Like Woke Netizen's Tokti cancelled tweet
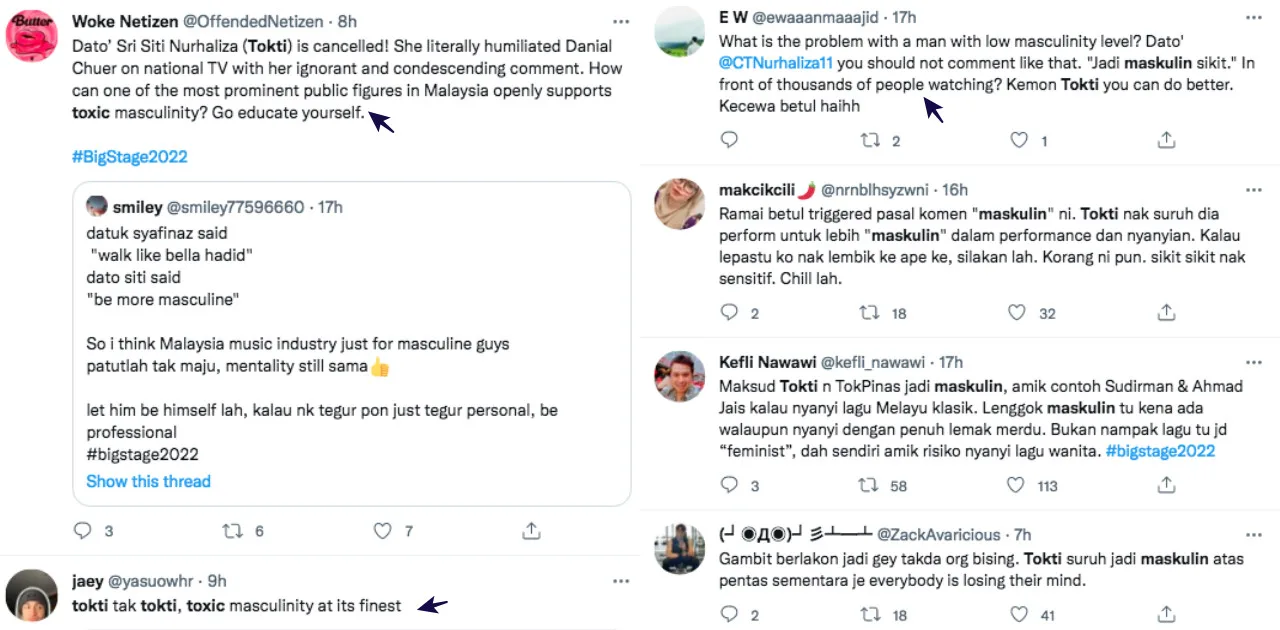 (x=382, y=531)
